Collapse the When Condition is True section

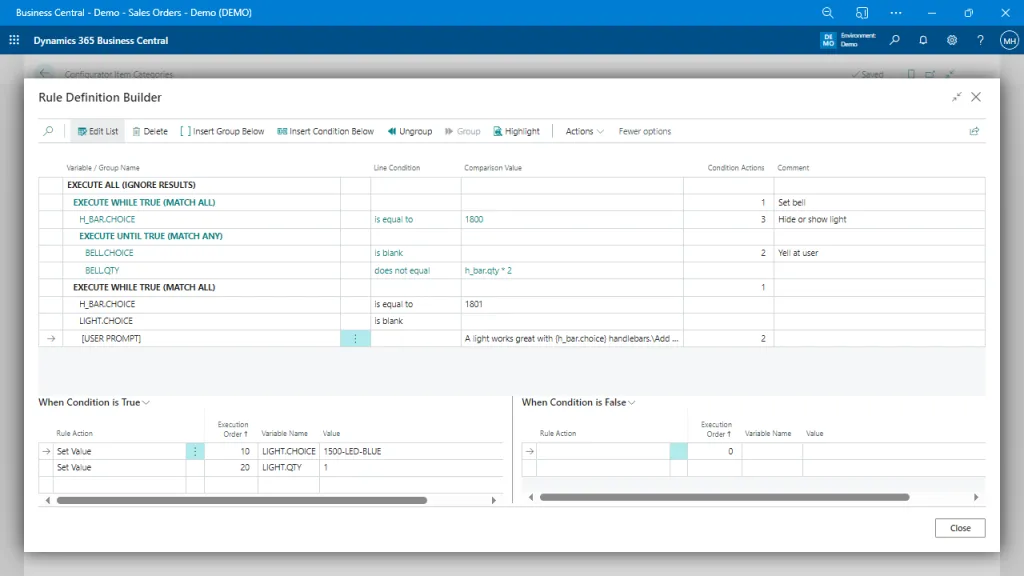tap(148, 402)
